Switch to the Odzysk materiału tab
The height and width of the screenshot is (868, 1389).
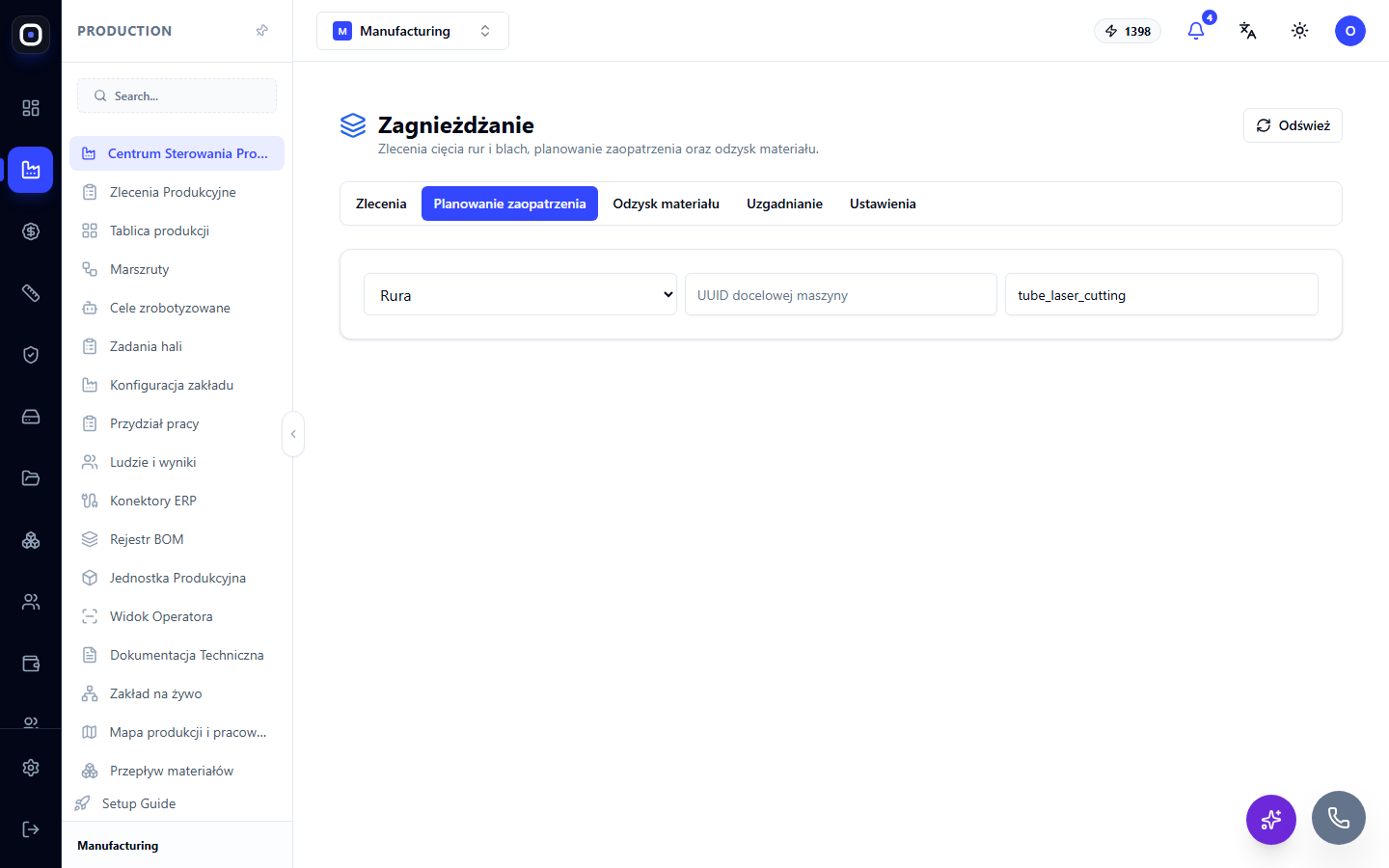pyautogui.click(x=667, y=203)
